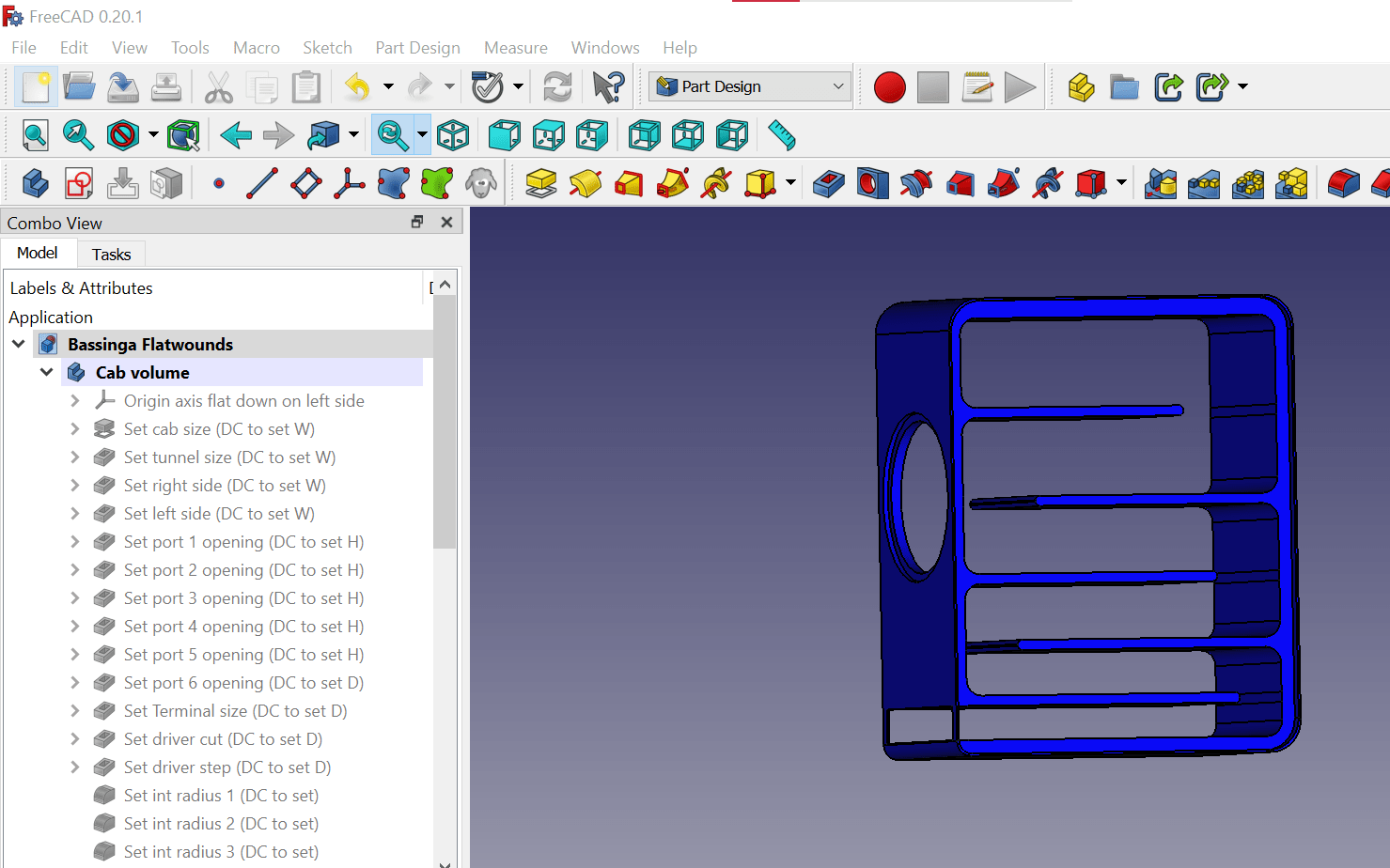This screenshot has width=1390, height=868.
Task: Collapse the Cab volume body node
Action: click(47, 373)
